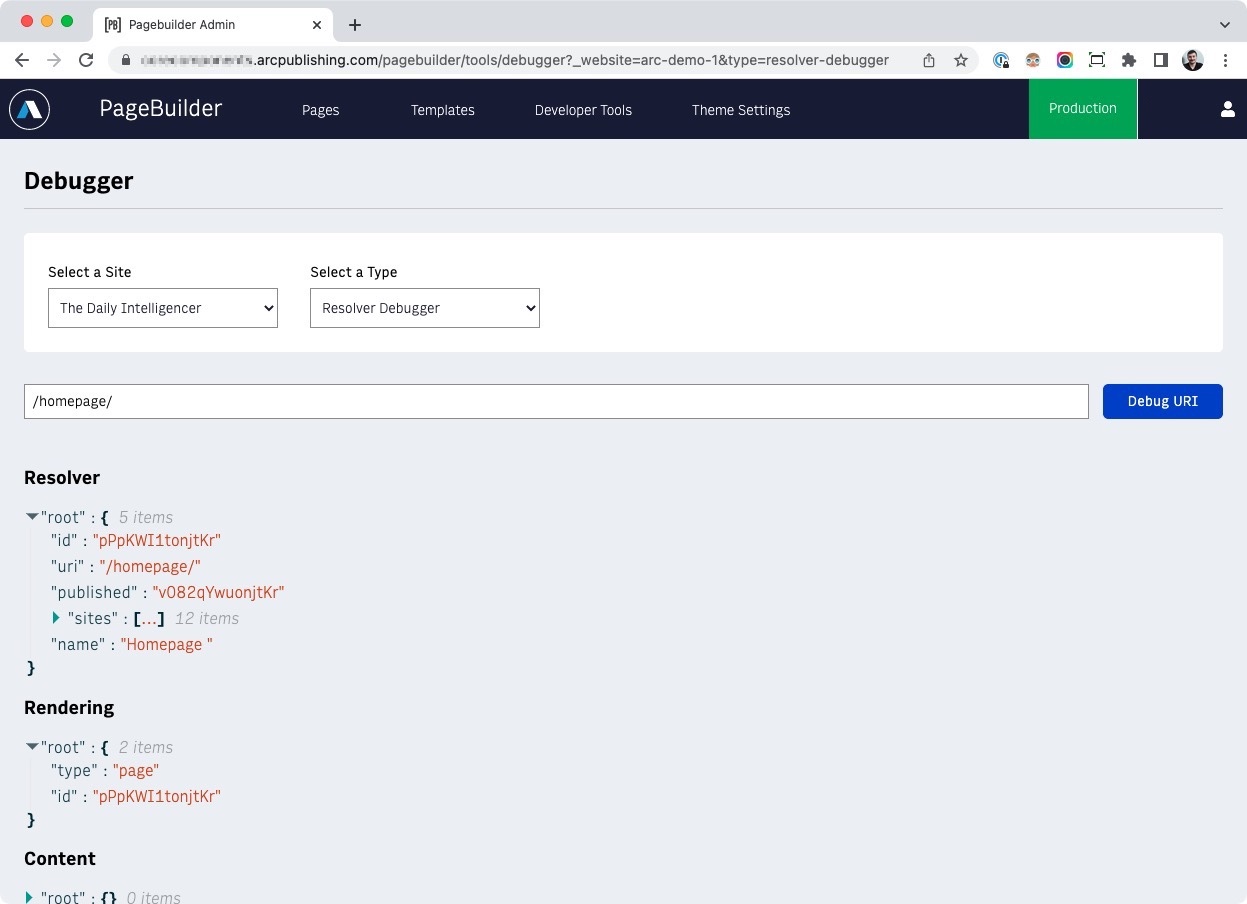Click the type value "page"

pos(136,770)
